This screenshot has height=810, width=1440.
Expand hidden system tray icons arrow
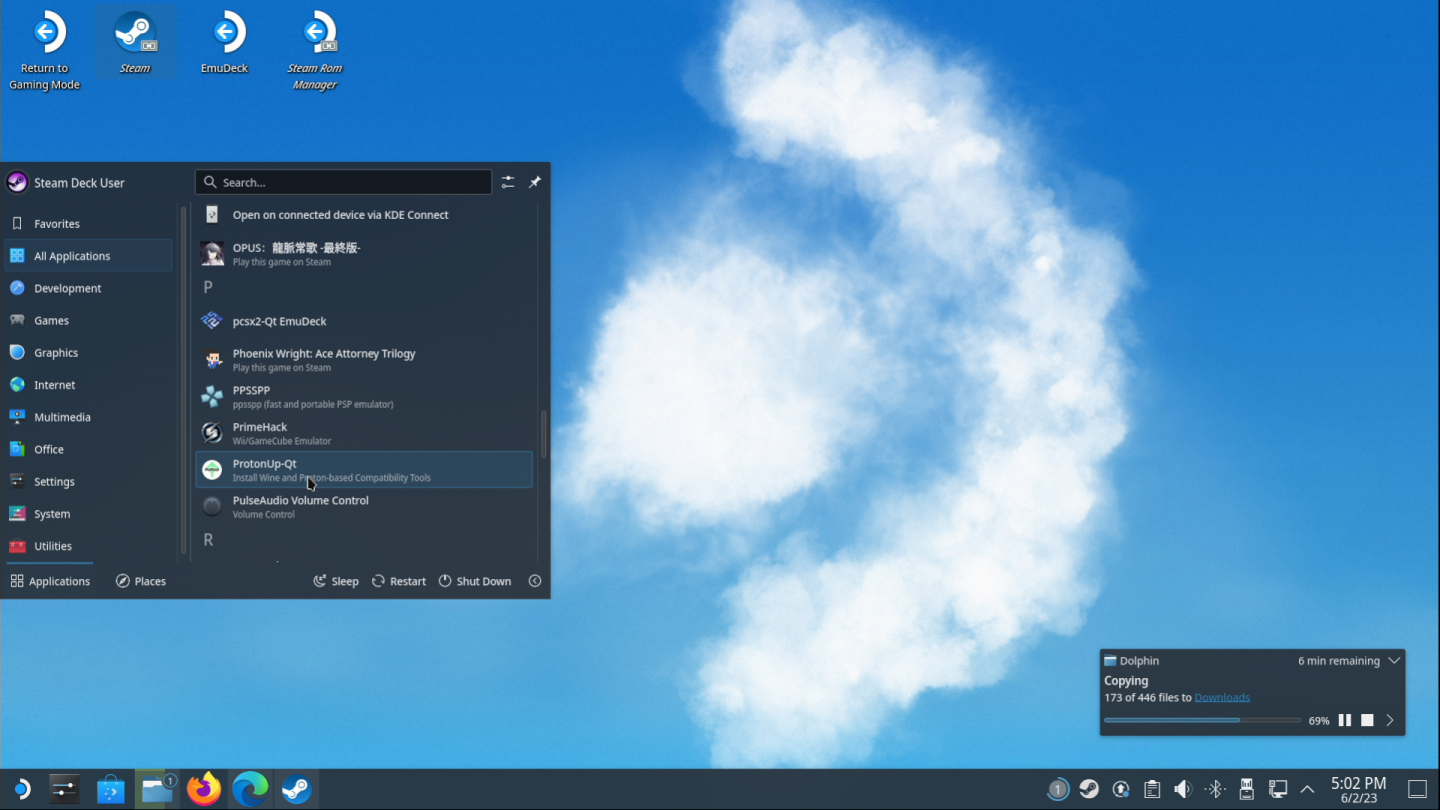coord(1307,790)
